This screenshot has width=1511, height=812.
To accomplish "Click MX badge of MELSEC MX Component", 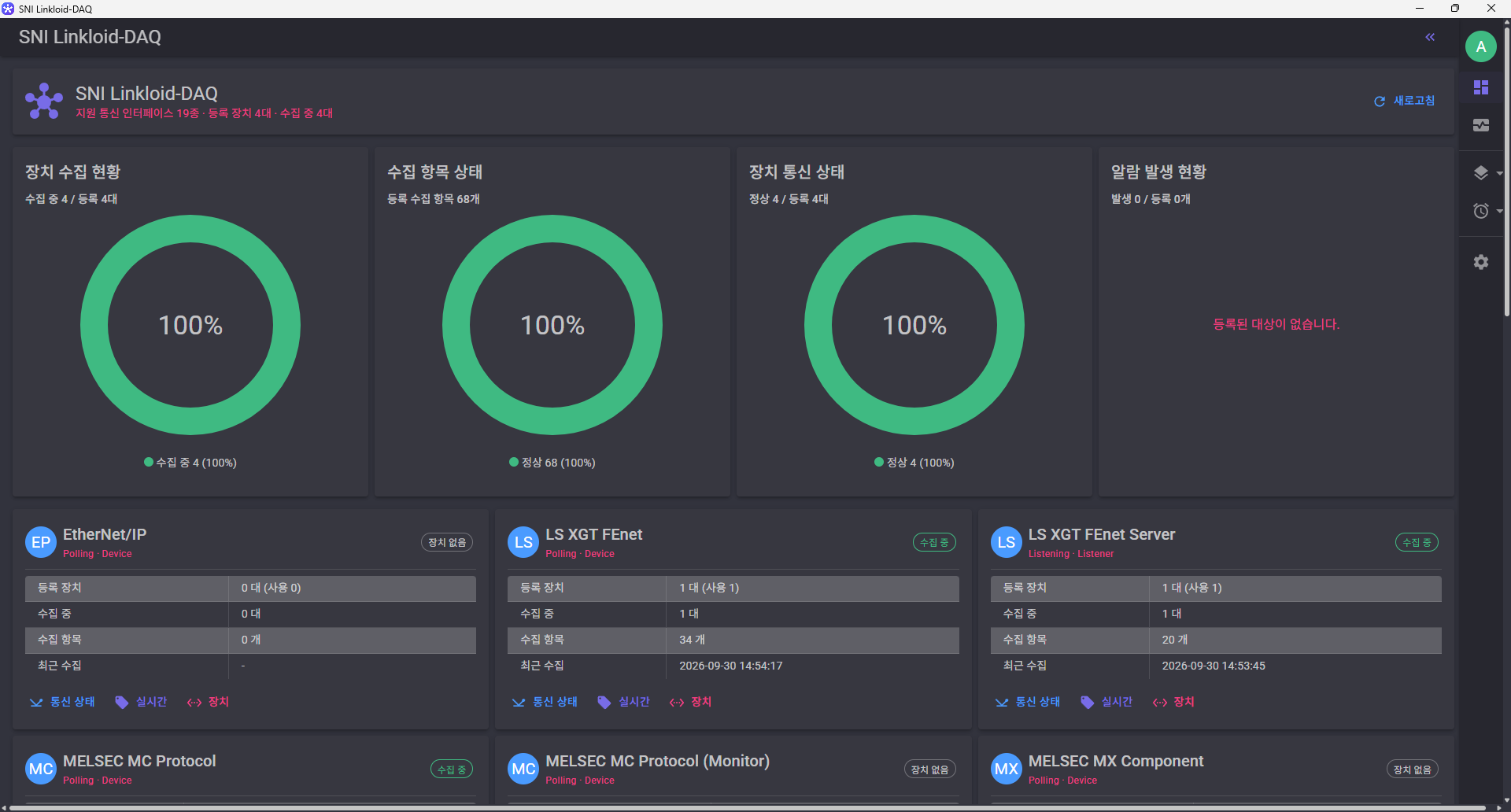I will pos(1006,769).
